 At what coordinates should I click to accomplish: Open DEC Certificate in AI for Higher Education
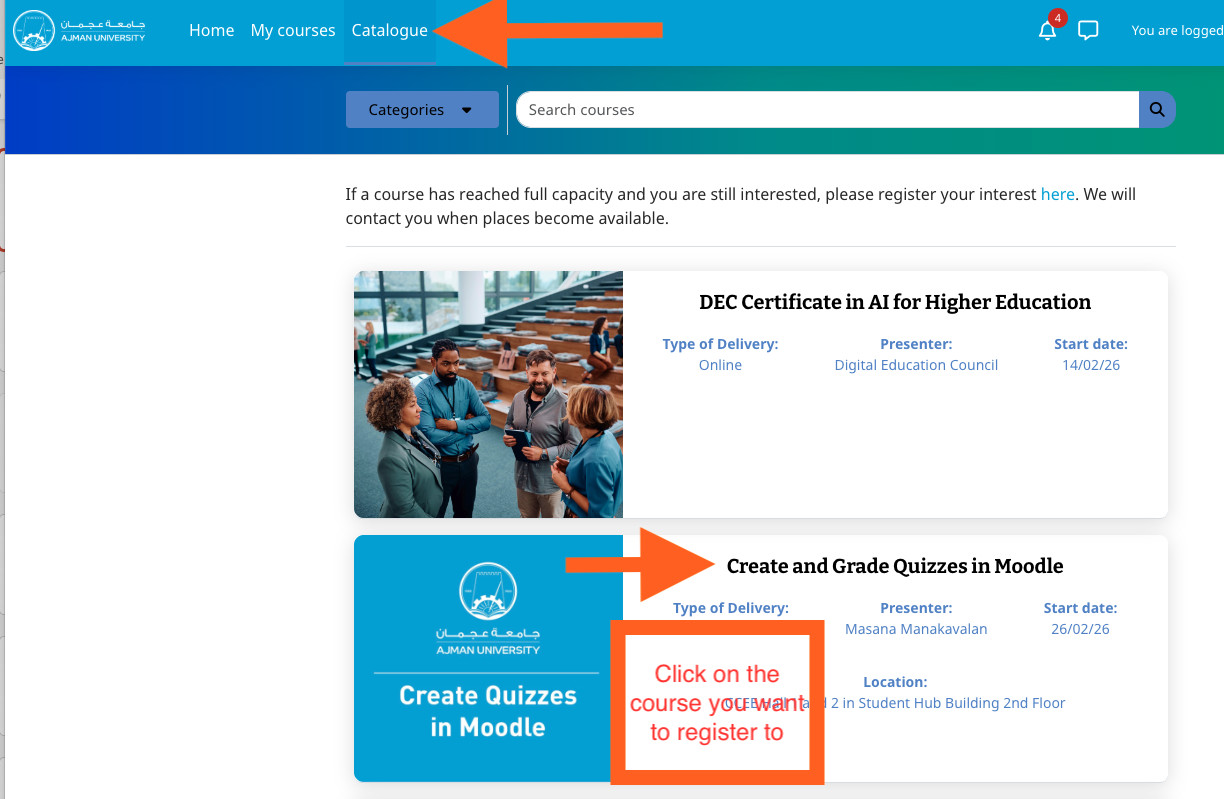point(894,302)
